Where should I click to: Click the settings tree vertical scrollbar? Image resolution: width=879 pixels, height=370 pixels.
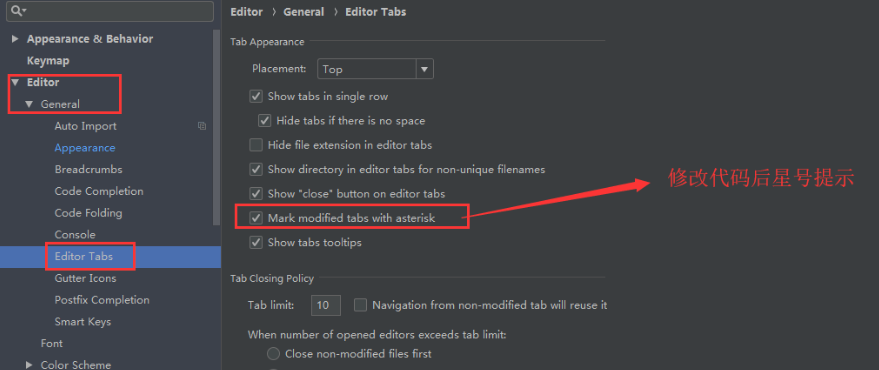(217, 126)
